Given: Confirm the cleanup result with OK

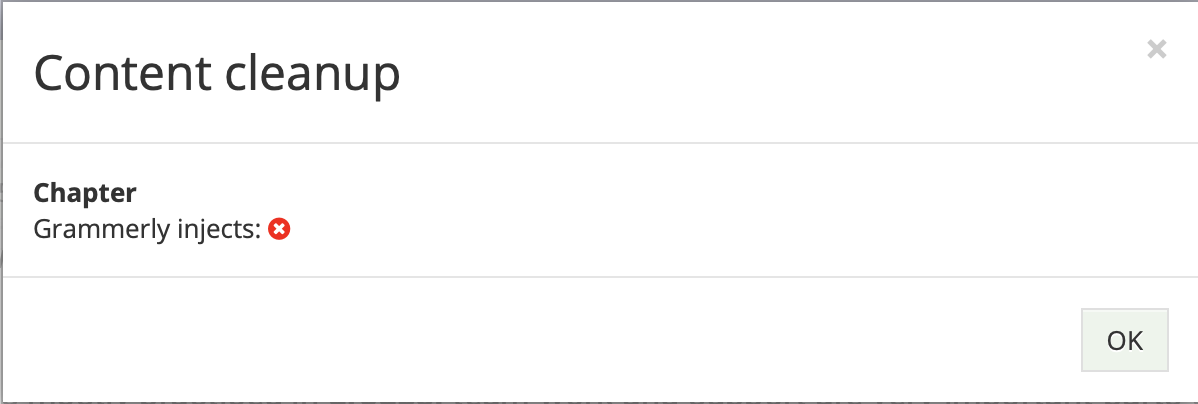Looking at the screenshot, I should [1125, 340].
